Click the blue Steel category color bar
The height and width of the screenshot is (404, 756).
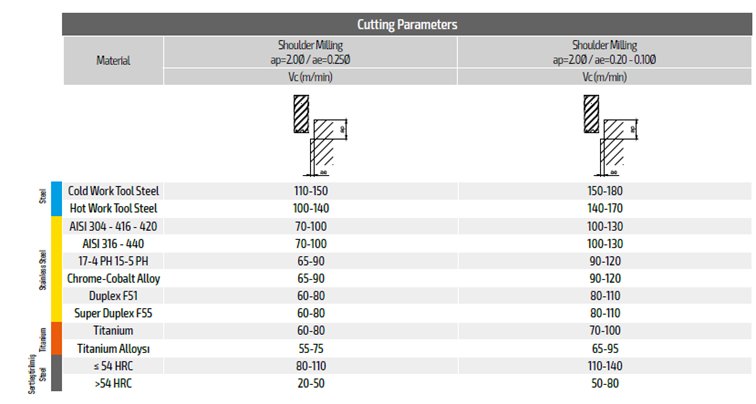58,199
